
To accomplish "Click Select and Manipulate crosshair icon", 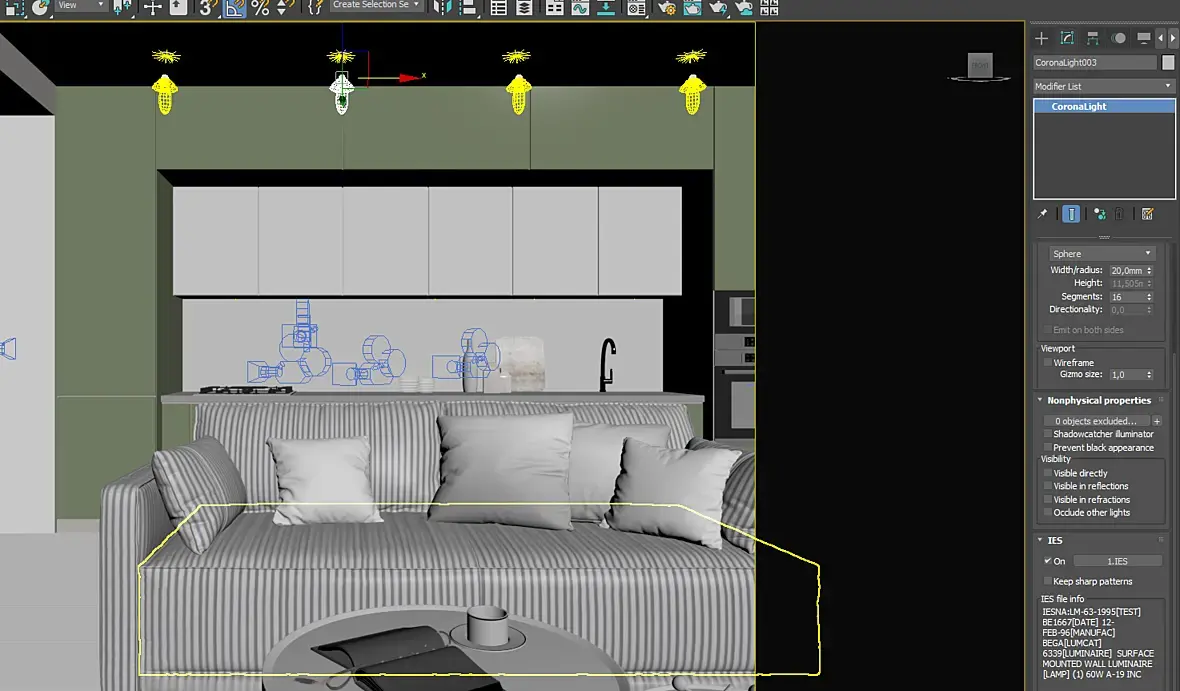I will click(x=153, y=8).
